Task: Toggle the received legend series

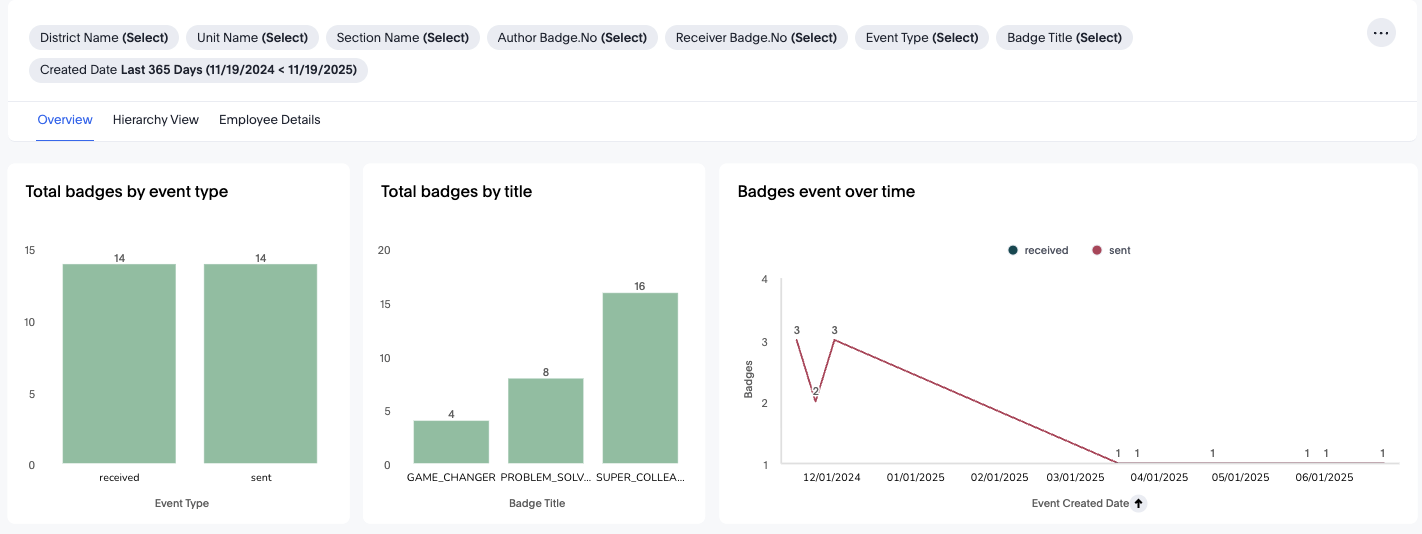Action: pos(1039,250)
